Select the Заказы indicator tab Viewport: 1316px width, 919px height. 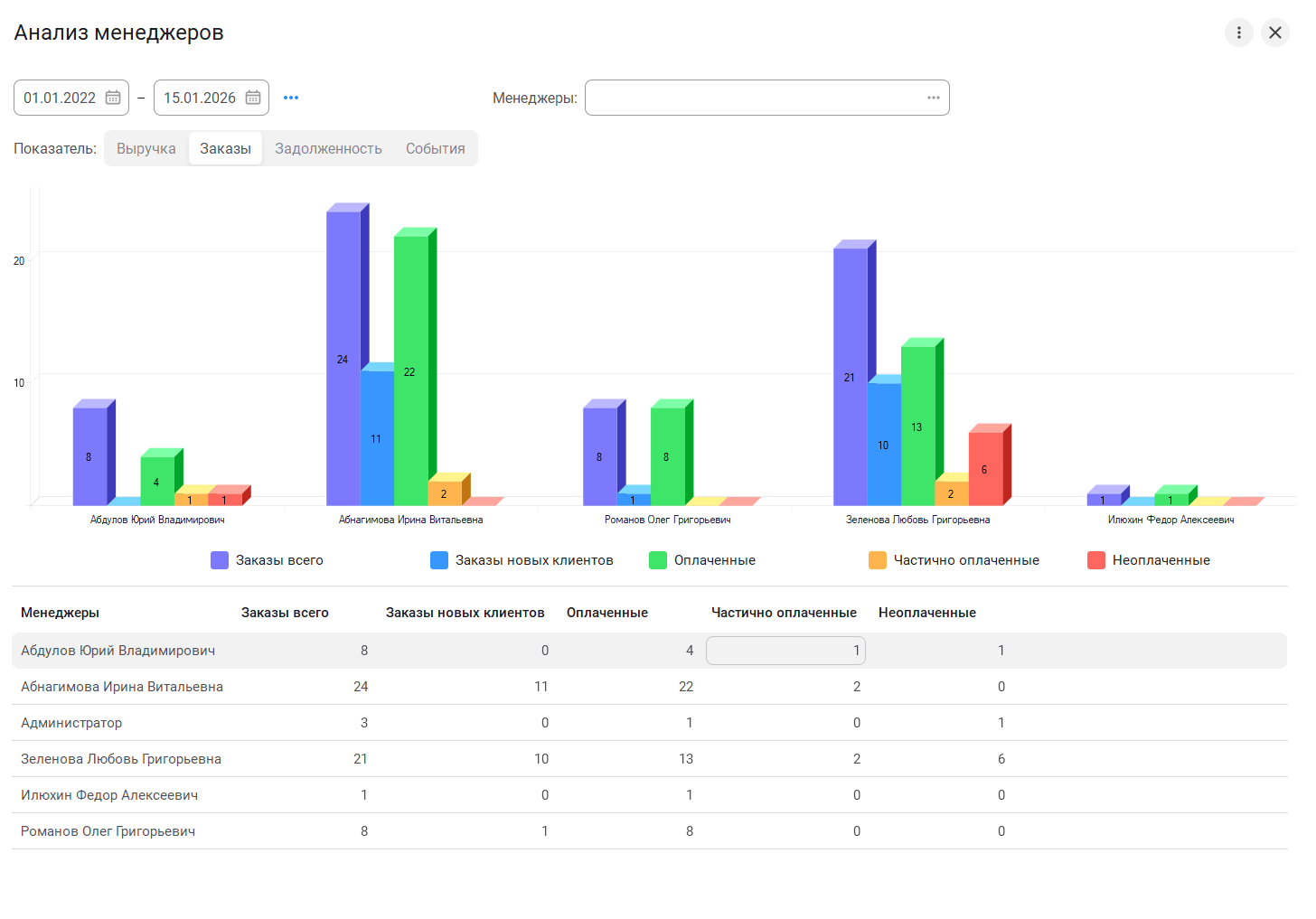[x=225, y=148]
